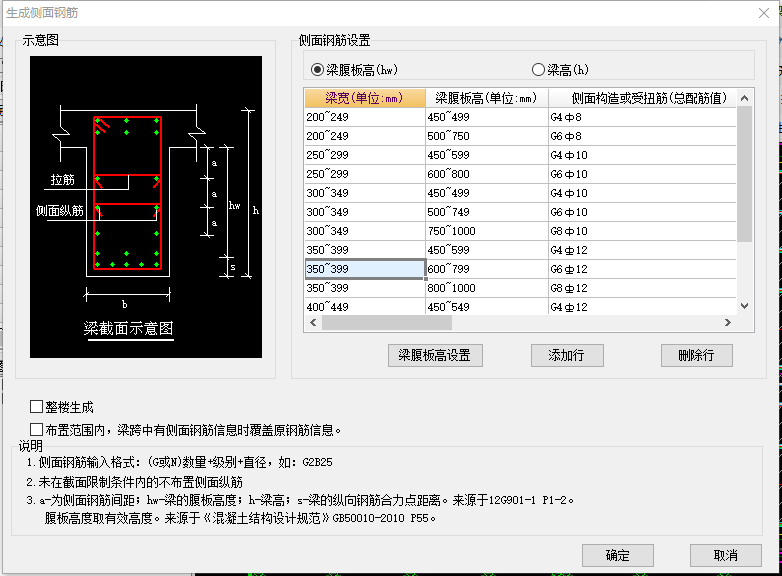Click horizontal scroll left arrow
The width and height of the screenshot is (782, 576).
313,323
